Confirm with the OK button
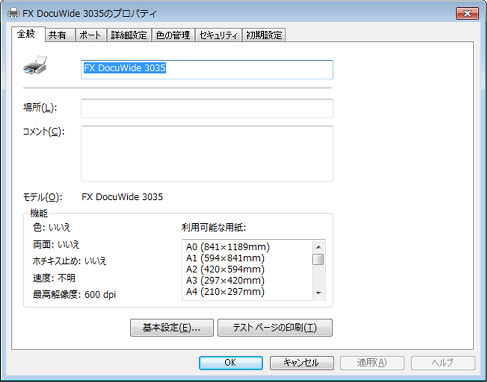 231,363
